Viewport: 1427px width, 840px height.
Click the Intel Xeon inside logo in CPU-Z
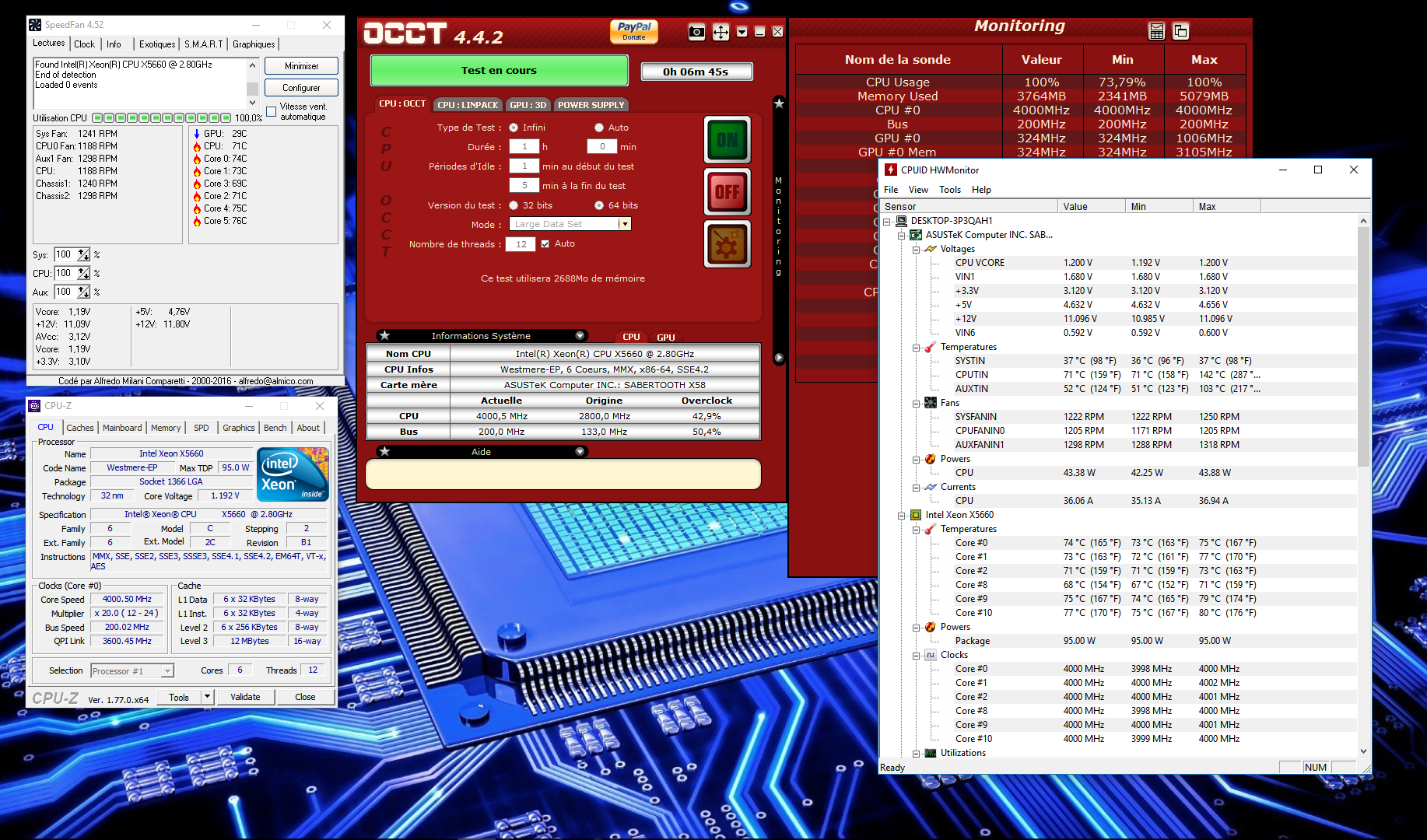(x=293, y=474)
